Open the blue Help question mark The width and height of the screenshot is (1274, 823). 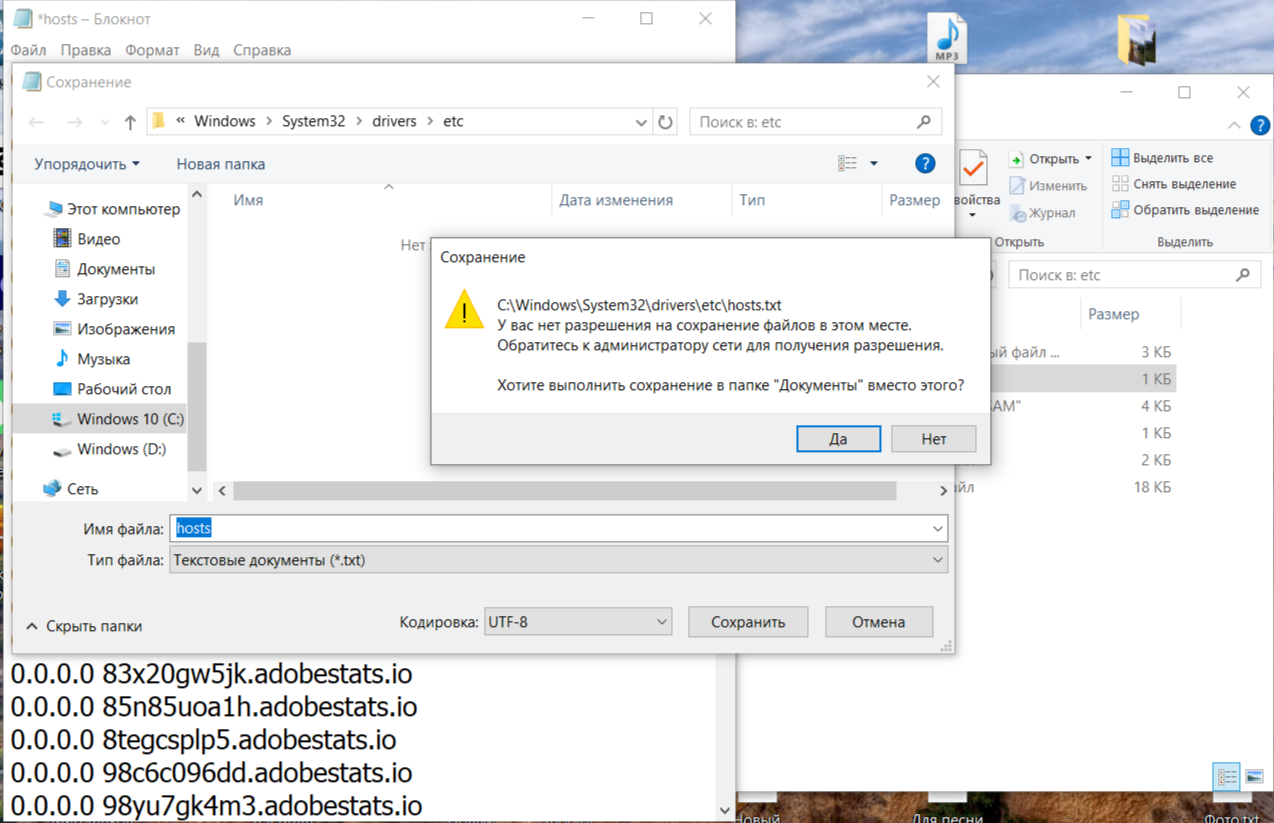tap(925, 163)
